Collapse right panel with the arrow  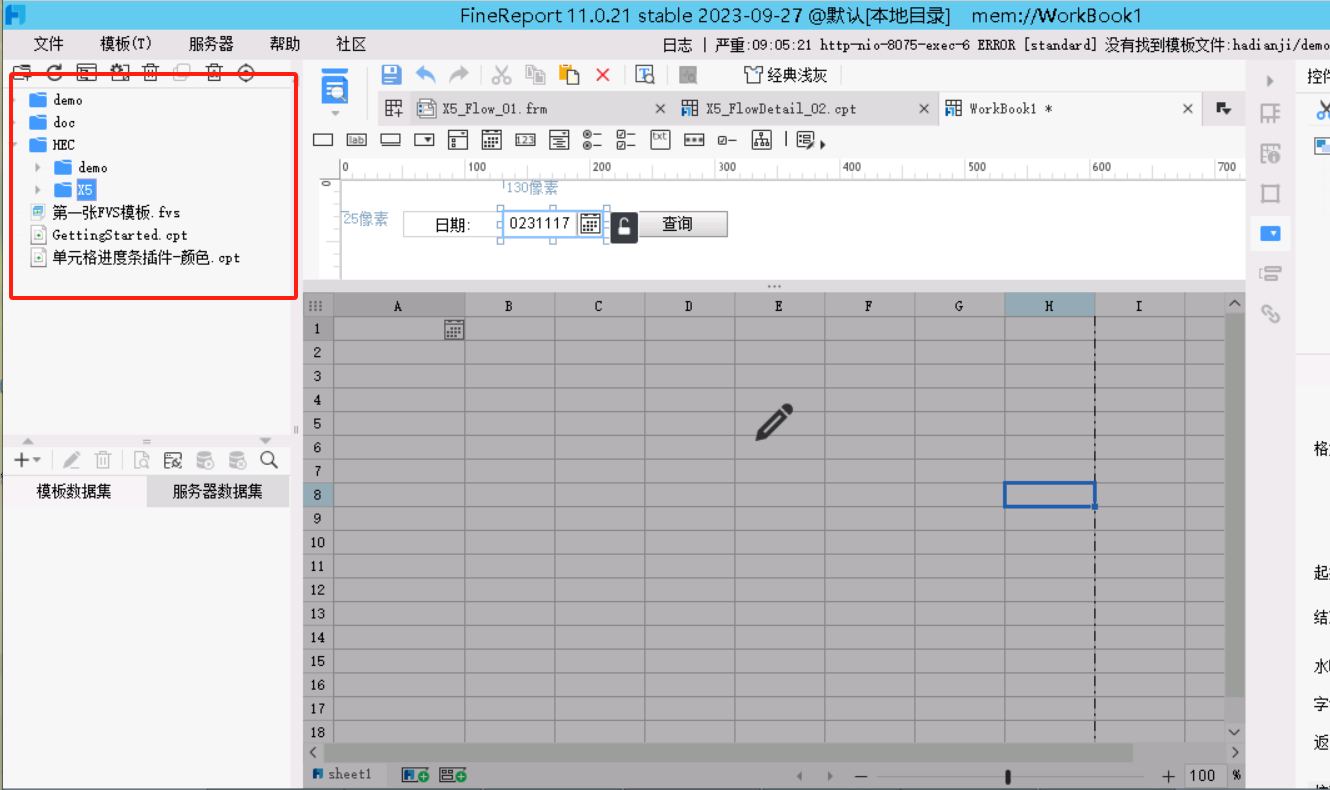click(x=1271, y=81)
